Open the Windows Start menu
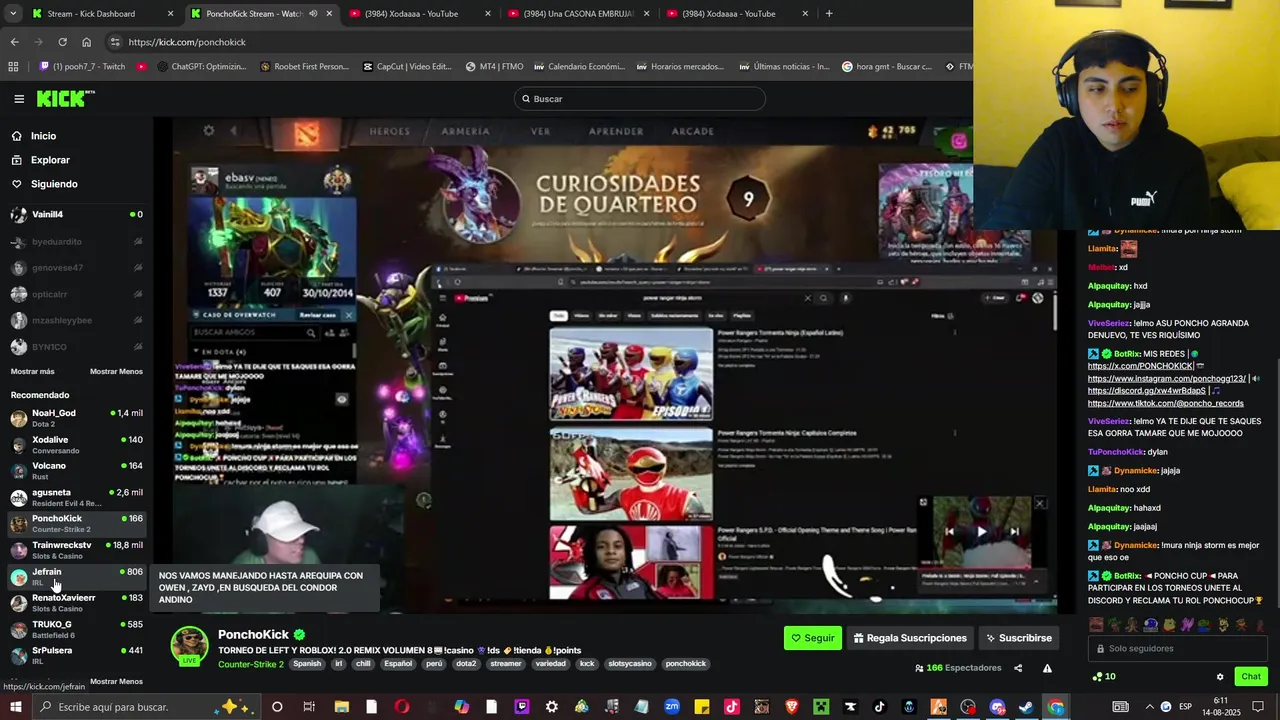Viewport: 1280px width, 720px height. pyautogui.click(x=15, y=707)
